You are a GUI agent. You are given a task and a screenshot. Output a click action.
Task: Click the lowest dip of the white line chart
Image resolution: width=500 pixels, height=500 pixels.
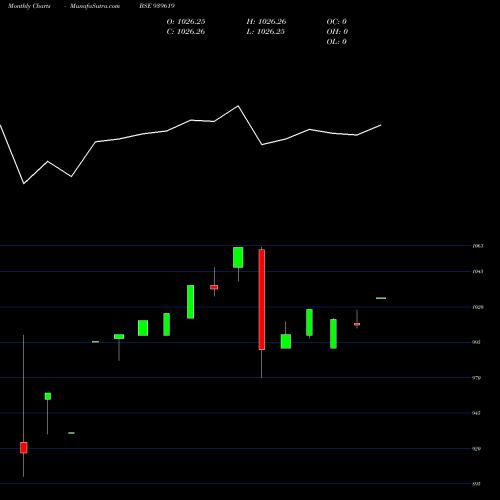coord(24,183)
